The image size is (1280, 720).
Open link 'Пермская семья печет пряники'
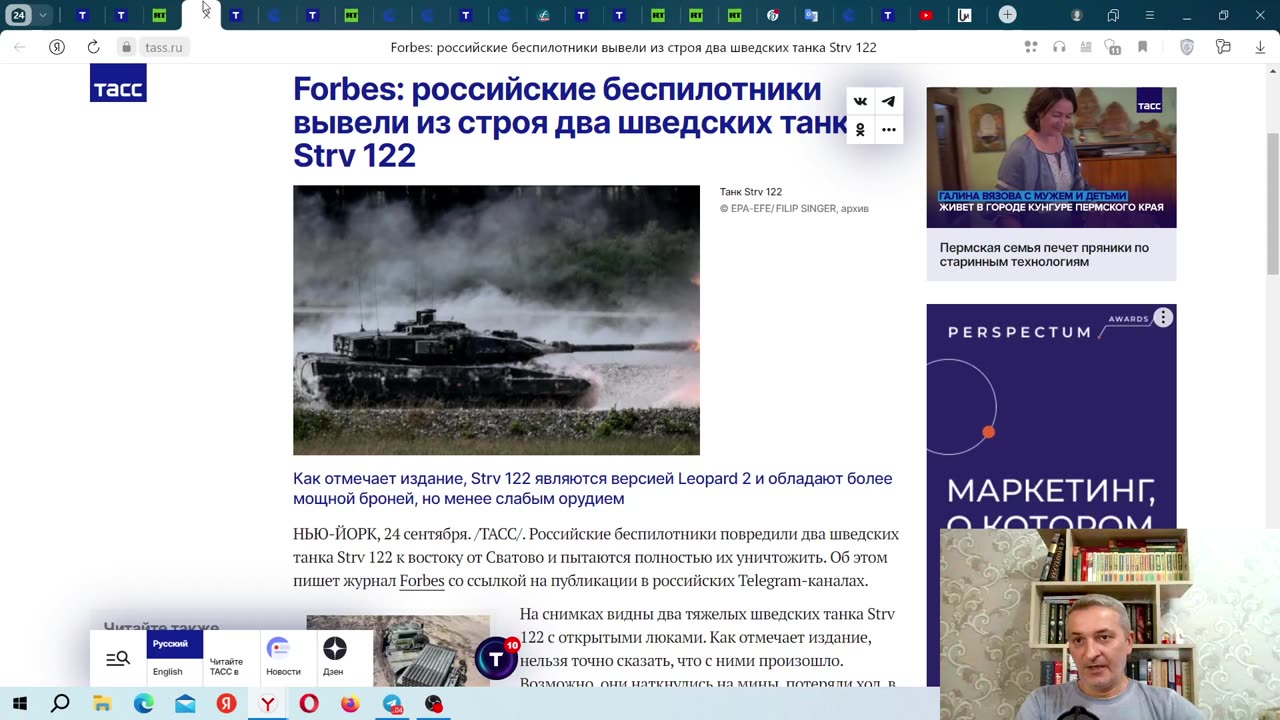tap(1044, 255)
